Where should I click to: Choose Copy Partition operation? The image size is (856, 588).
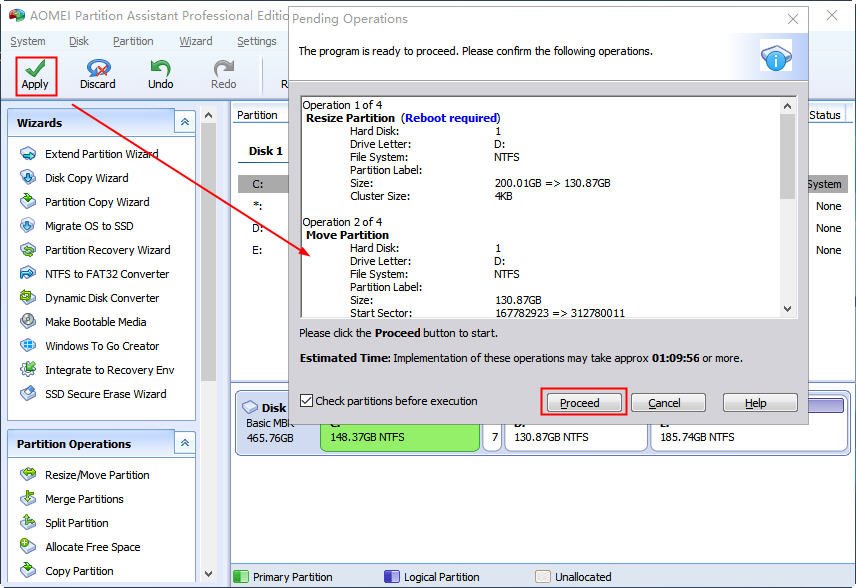[67, 571]
